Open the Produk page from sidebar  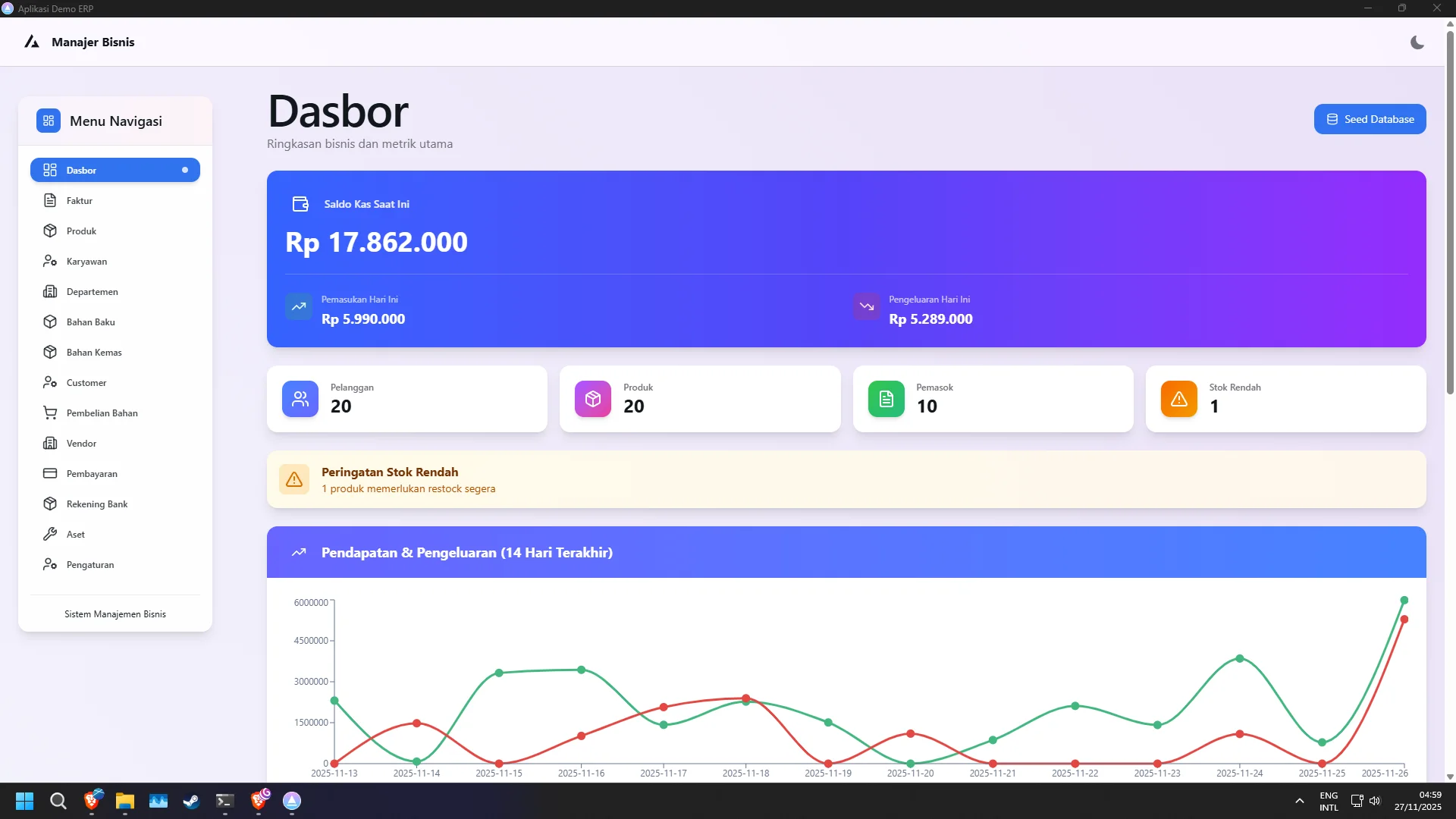tap(81, 231)
